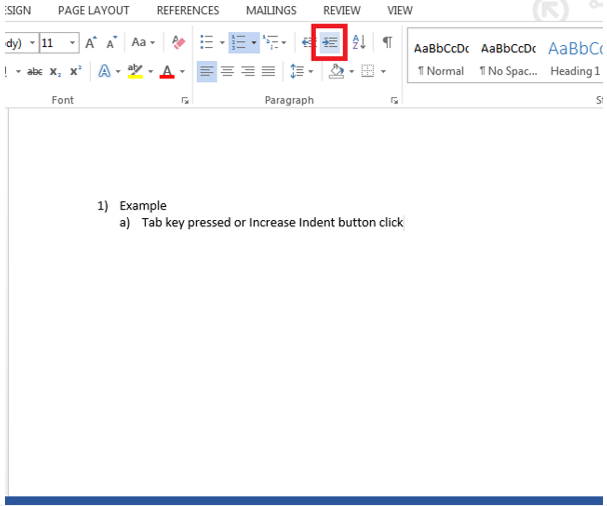Click inside the font size box
This screenshot has width=607, height=506.
[53, 43]
